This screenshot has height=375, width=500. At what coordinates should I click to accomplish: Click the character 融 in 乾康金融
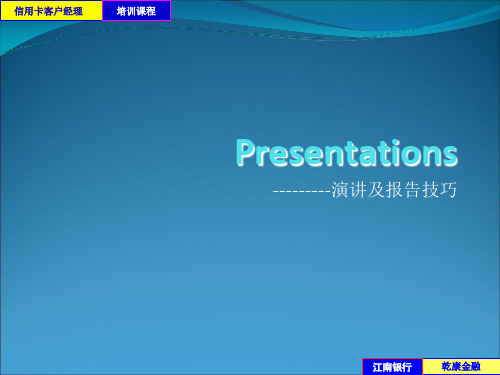[x=476, y=366]
